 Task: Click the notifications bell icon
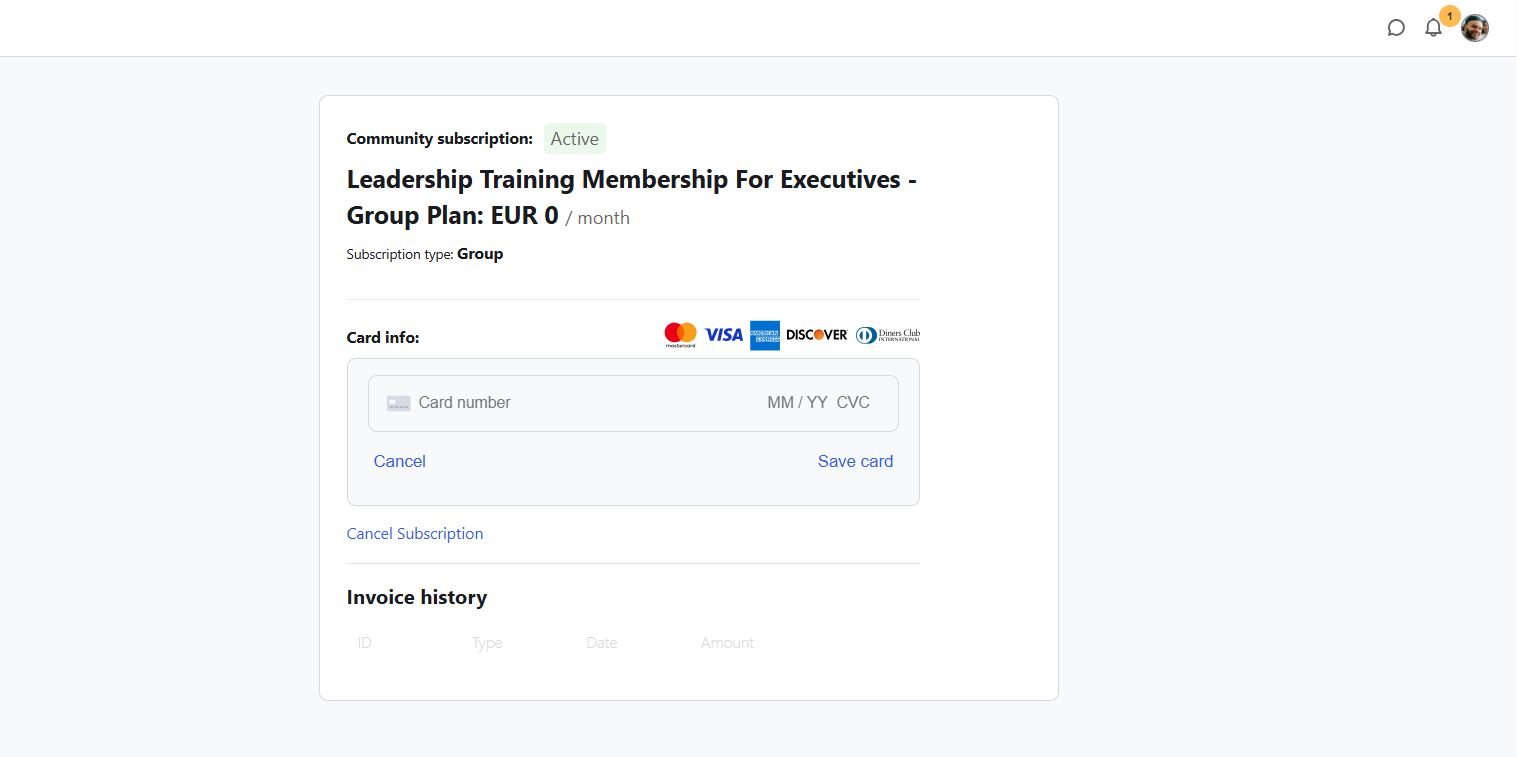pyautogui.click(x=1433, y=28)
